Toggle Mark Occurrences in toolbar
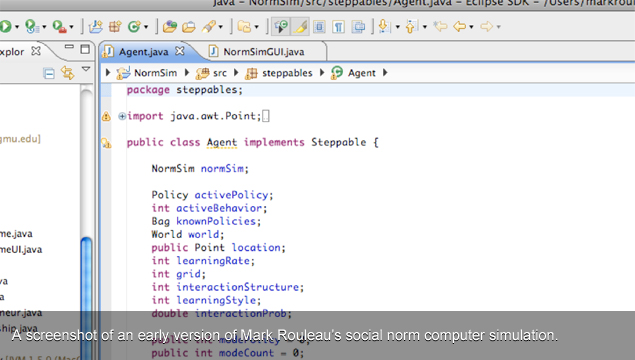 click(x=281, y=27)
